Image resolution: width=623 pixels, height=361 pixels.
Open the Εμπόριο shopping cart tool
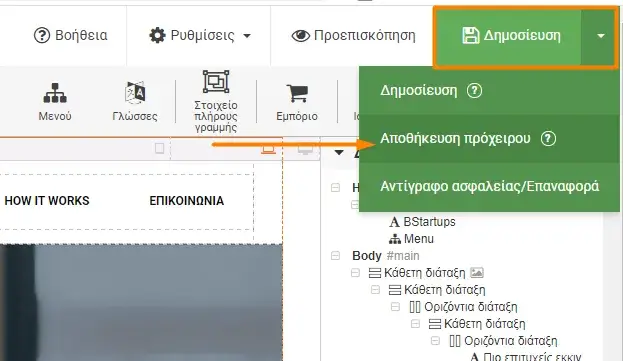pyautogui.click(x=297, y=102)
